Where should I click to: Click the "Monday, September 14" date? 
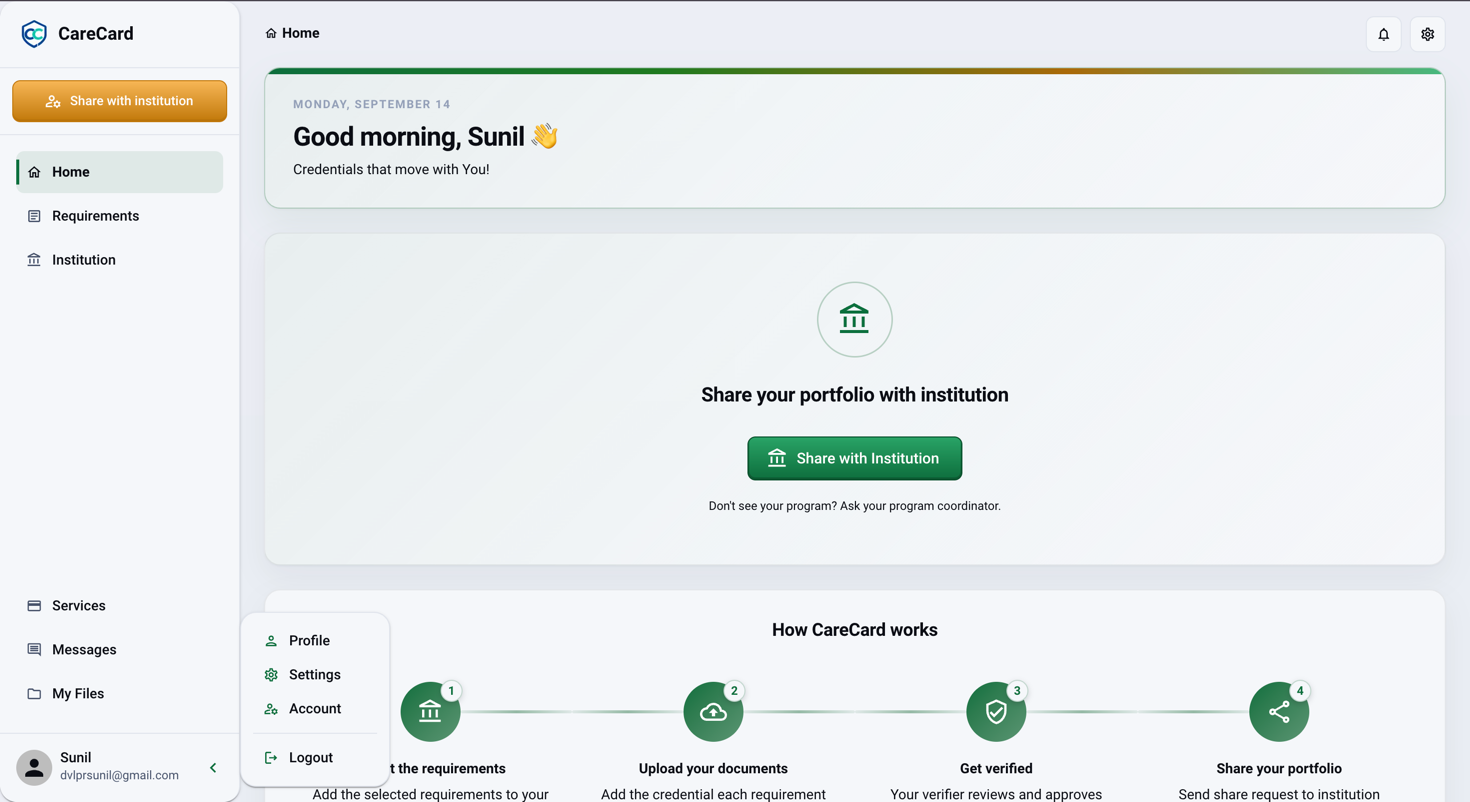pyautogui.click(x=372, y=104)
